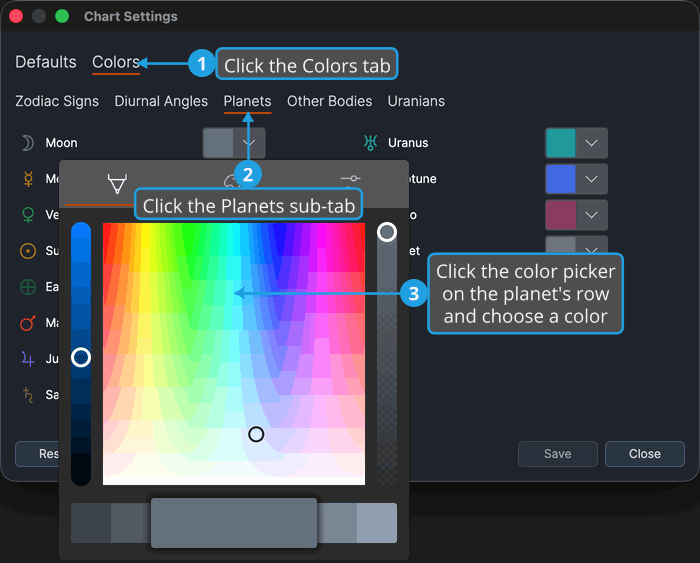
Task: Expand dropdown chevron beside maroon swatch
Action: (592, 215)
